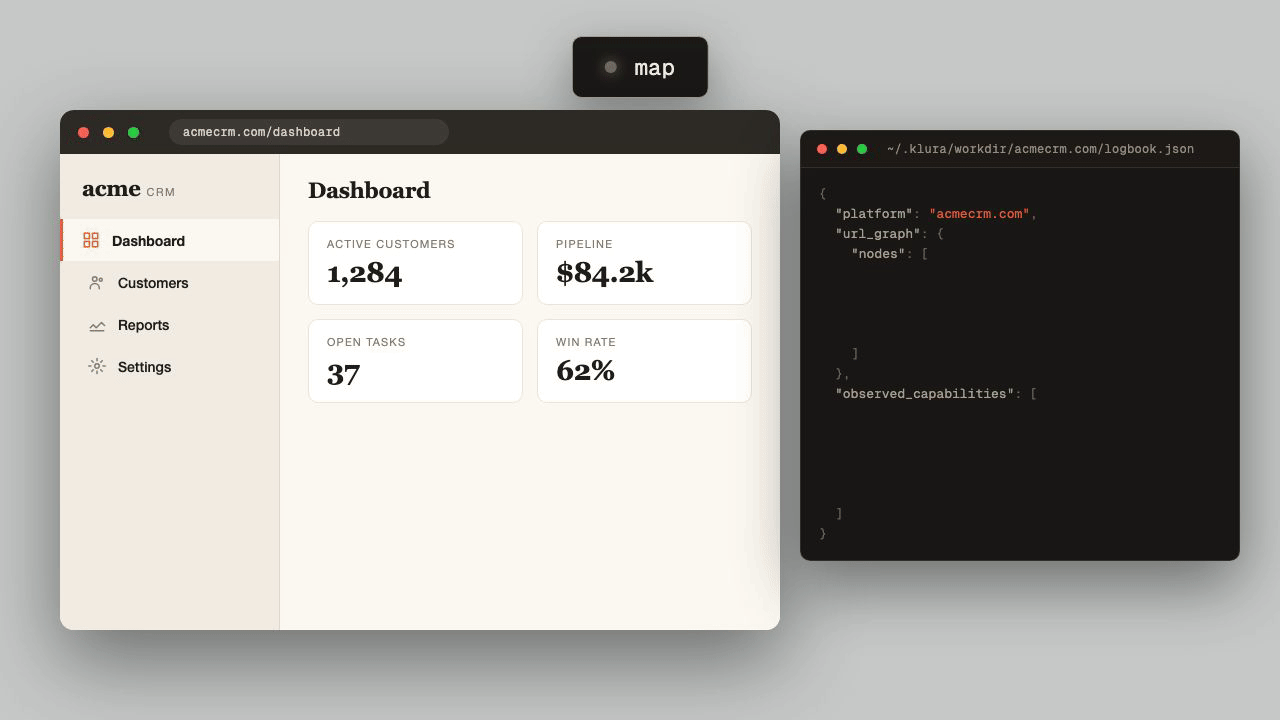Click the Reports chart icon
This screenshot has width=1280, height=720.
tap(96, 325)
